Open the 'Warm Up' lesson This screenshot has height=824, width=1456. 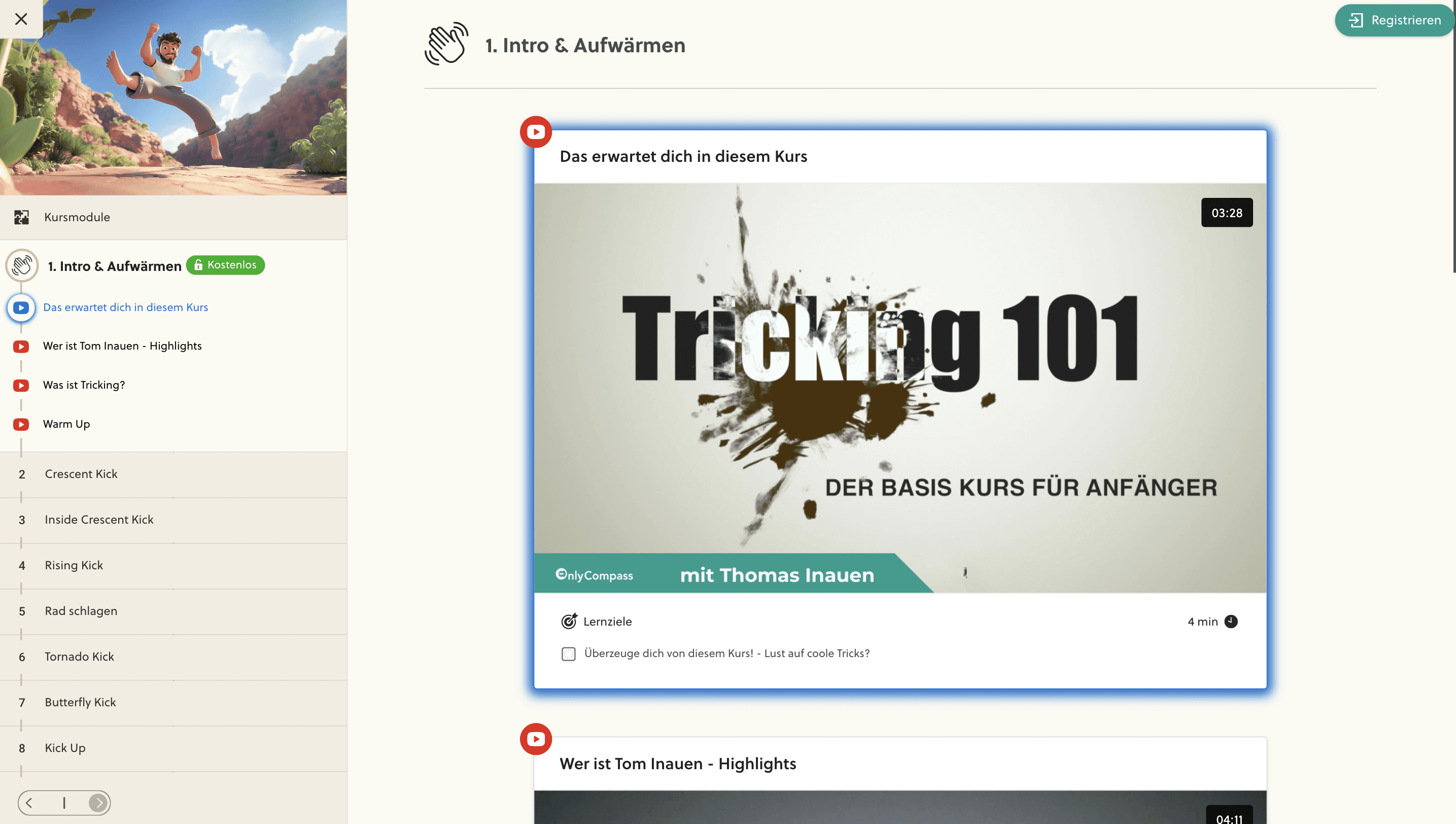coord(66,424)
